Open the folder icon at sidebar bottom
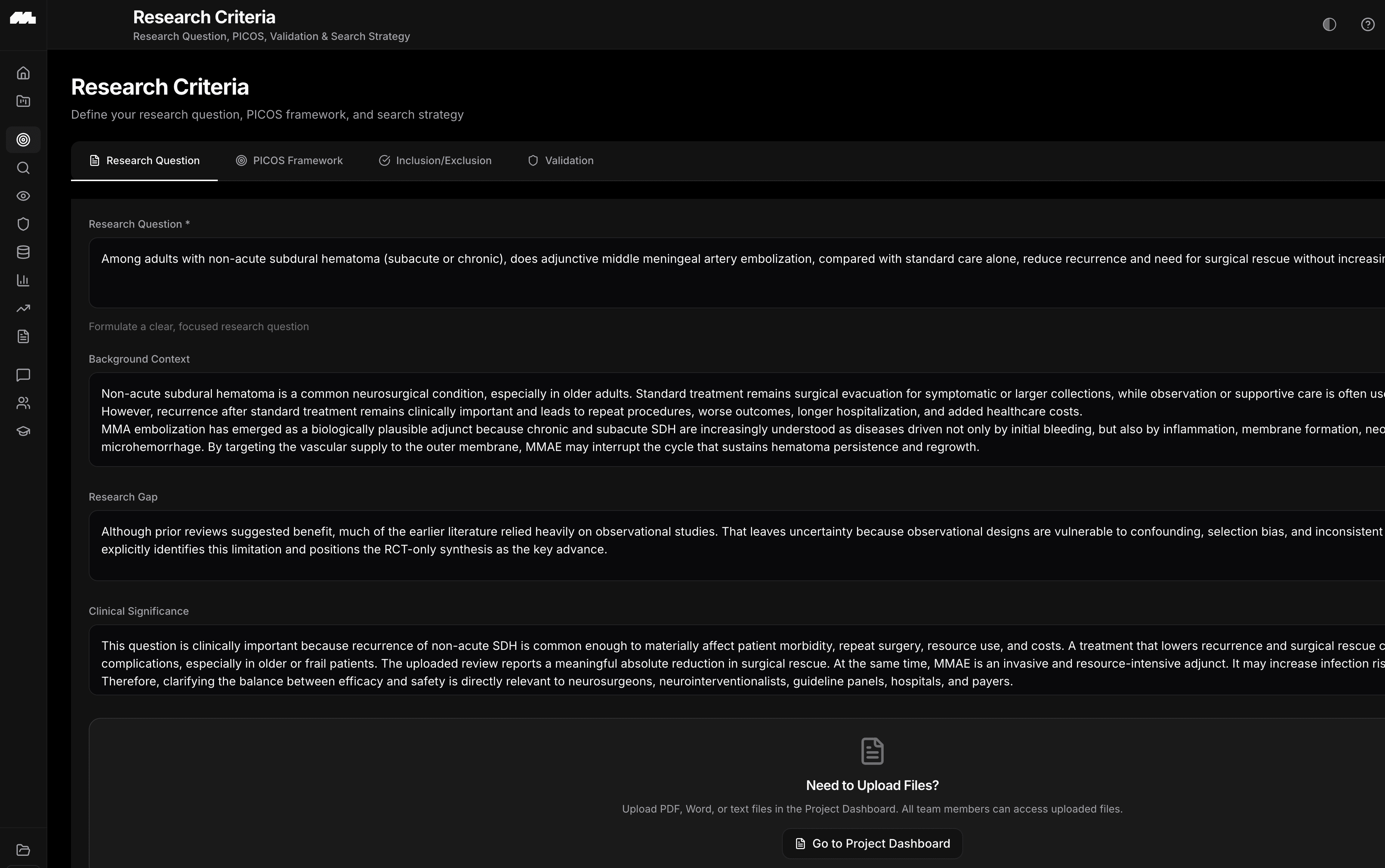 23,850
